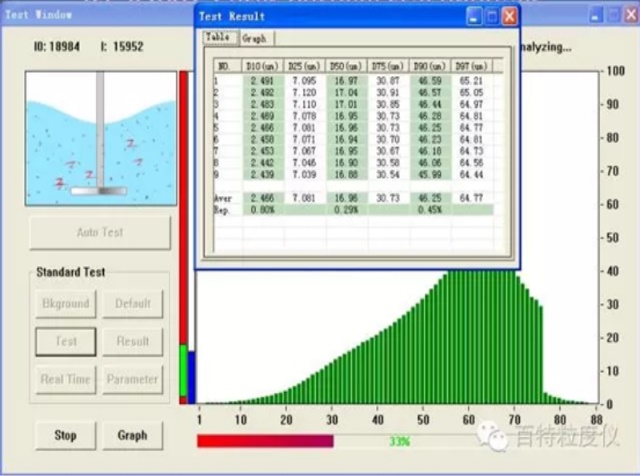Image resolution: width=640 pixels, height=476 pixels.
Task: Minimize the Test Result window
Action: click(x=471, y=16)
